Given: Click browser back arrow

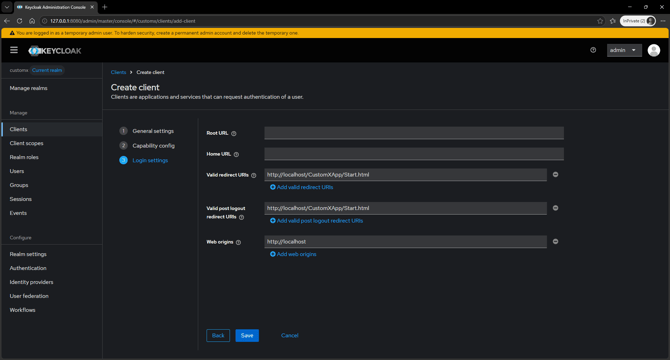Looking at the screenshot, I should 7,21.
